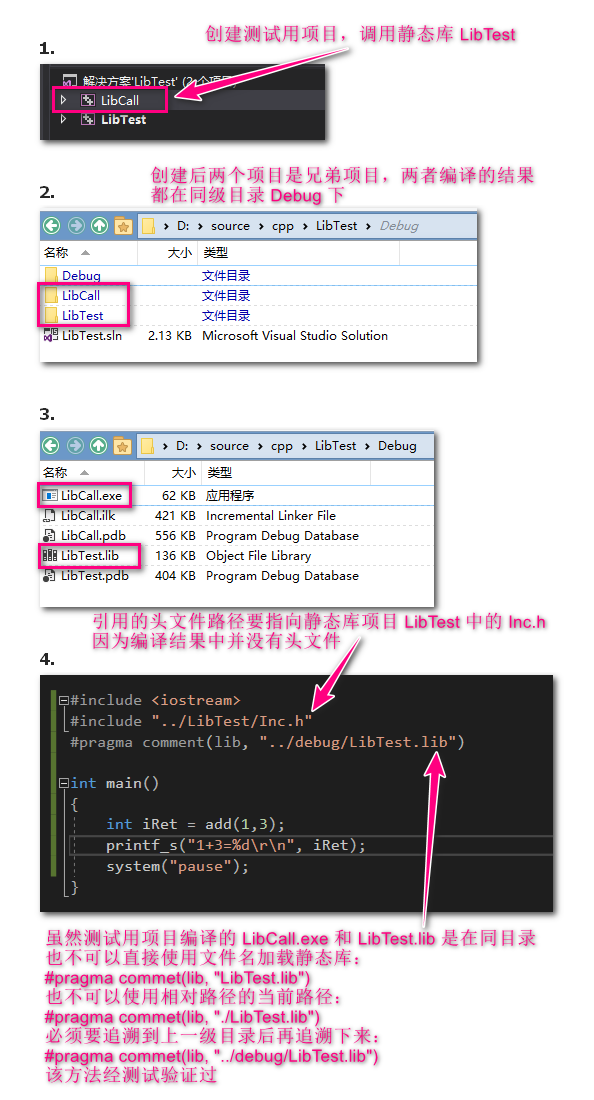Open the Debug folder row

[x=258, y=275]
